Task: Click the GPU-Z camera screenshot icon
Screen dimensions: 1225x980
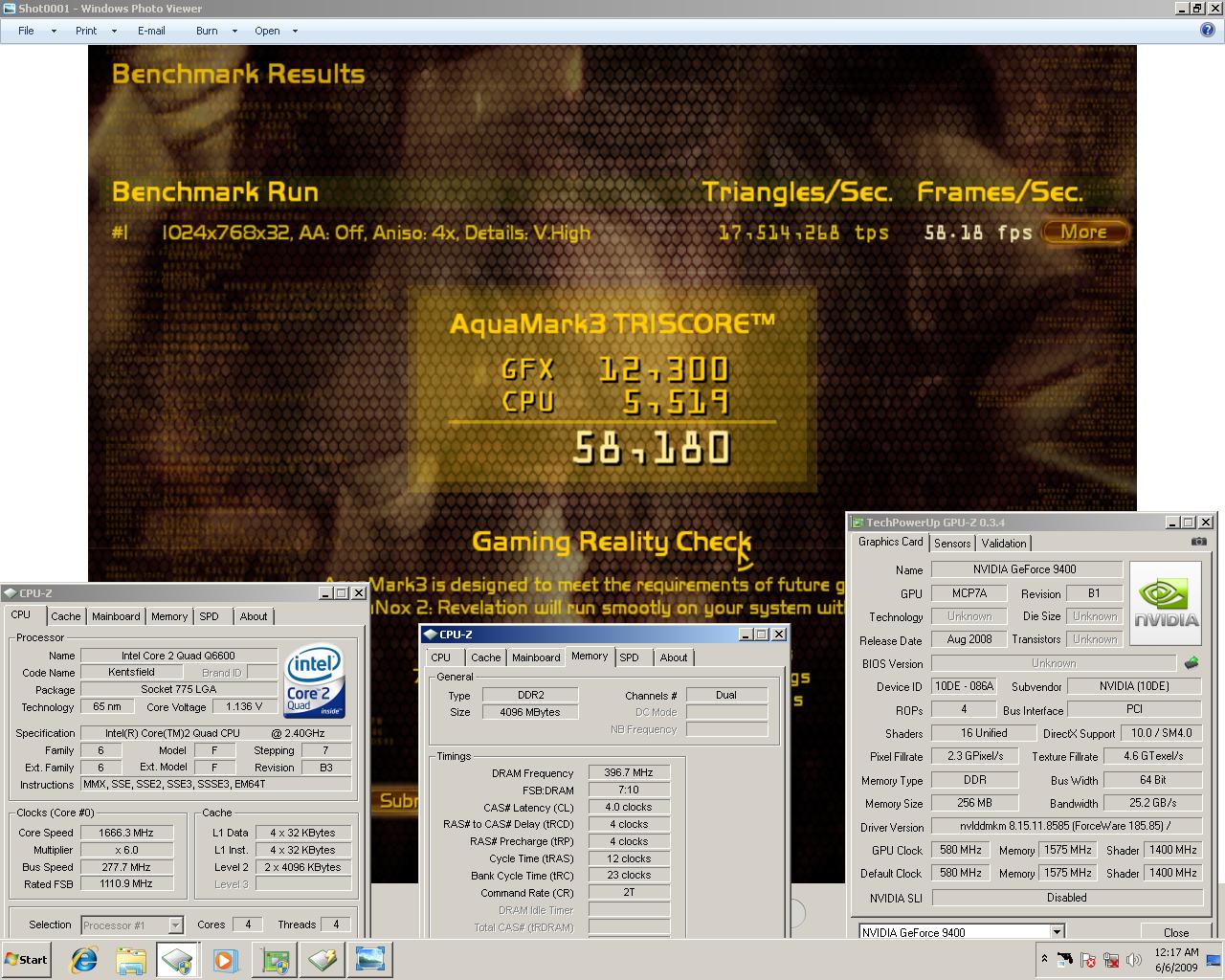Action: pyautogui.click(x=1198, y=542)
